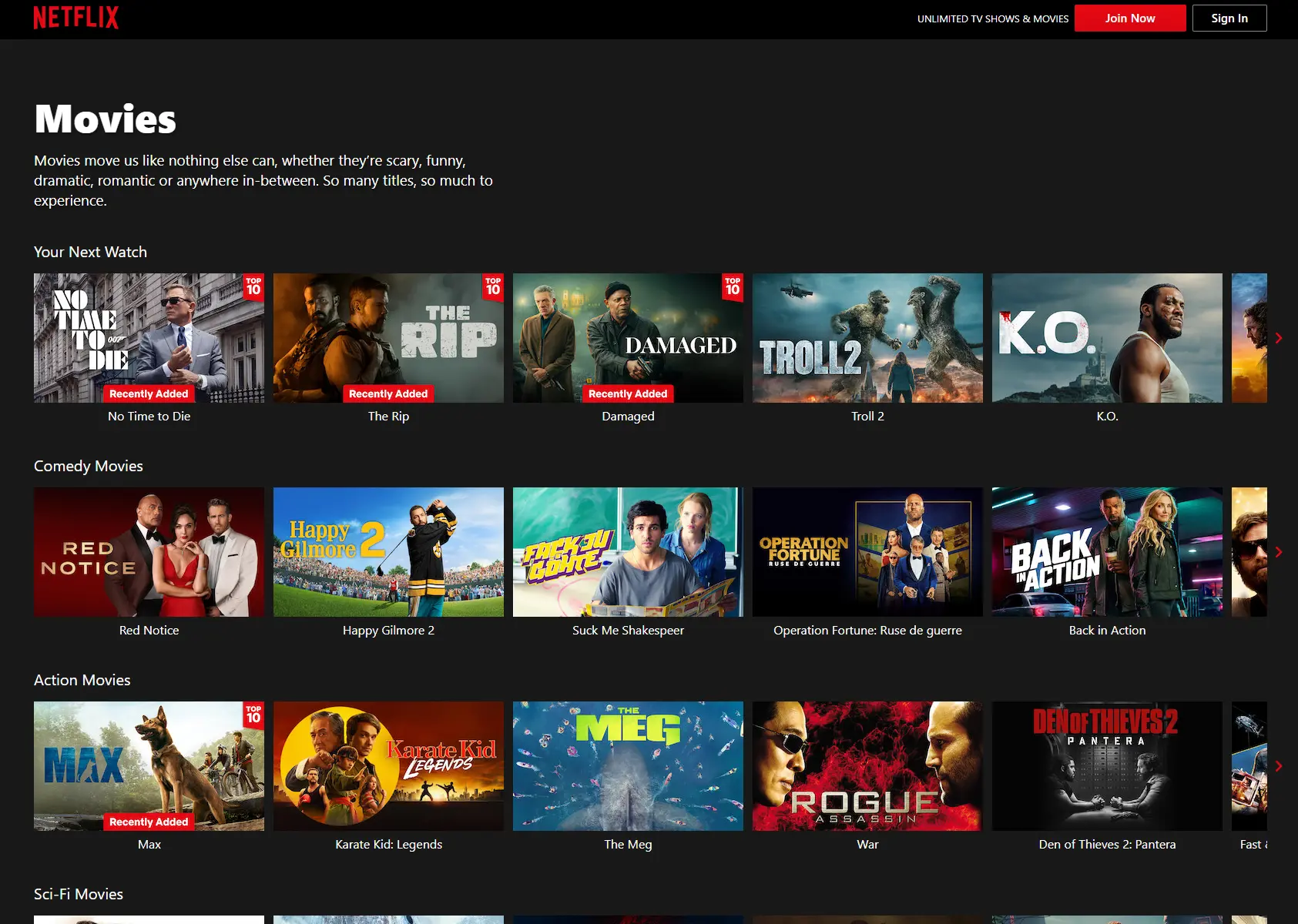Click the Sign In button
The height and width of the screenshot is (924, 1298).
click(x=1229, y=18)
